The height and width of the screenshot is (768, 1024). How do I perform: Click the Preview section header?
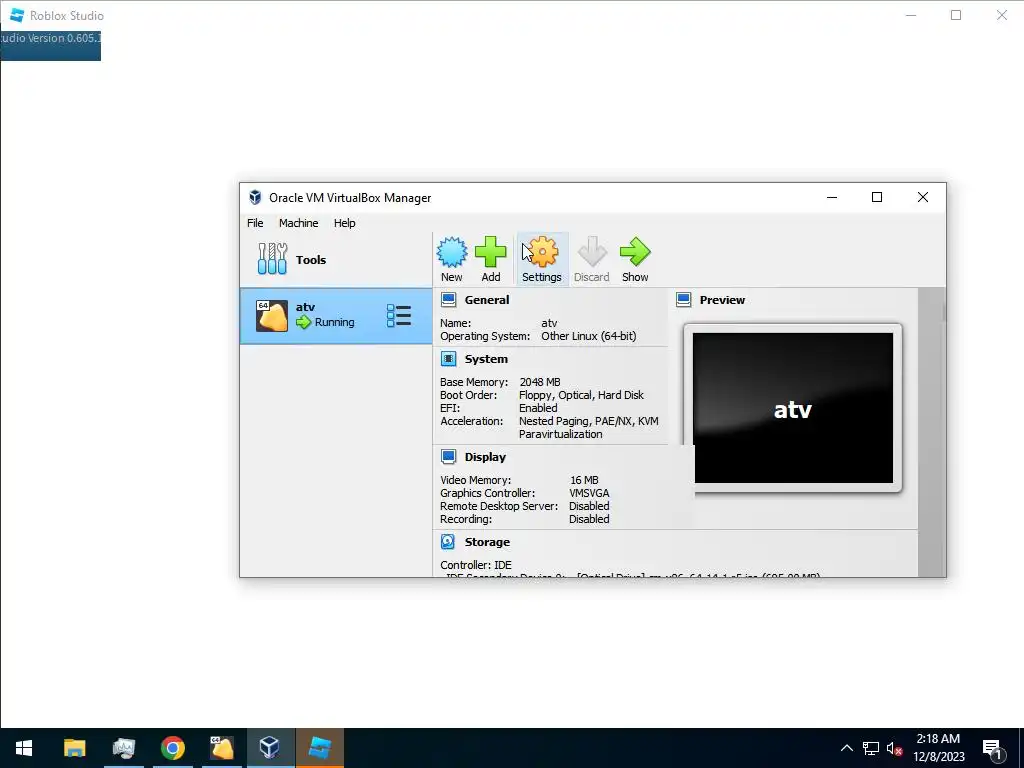point(722,300)
